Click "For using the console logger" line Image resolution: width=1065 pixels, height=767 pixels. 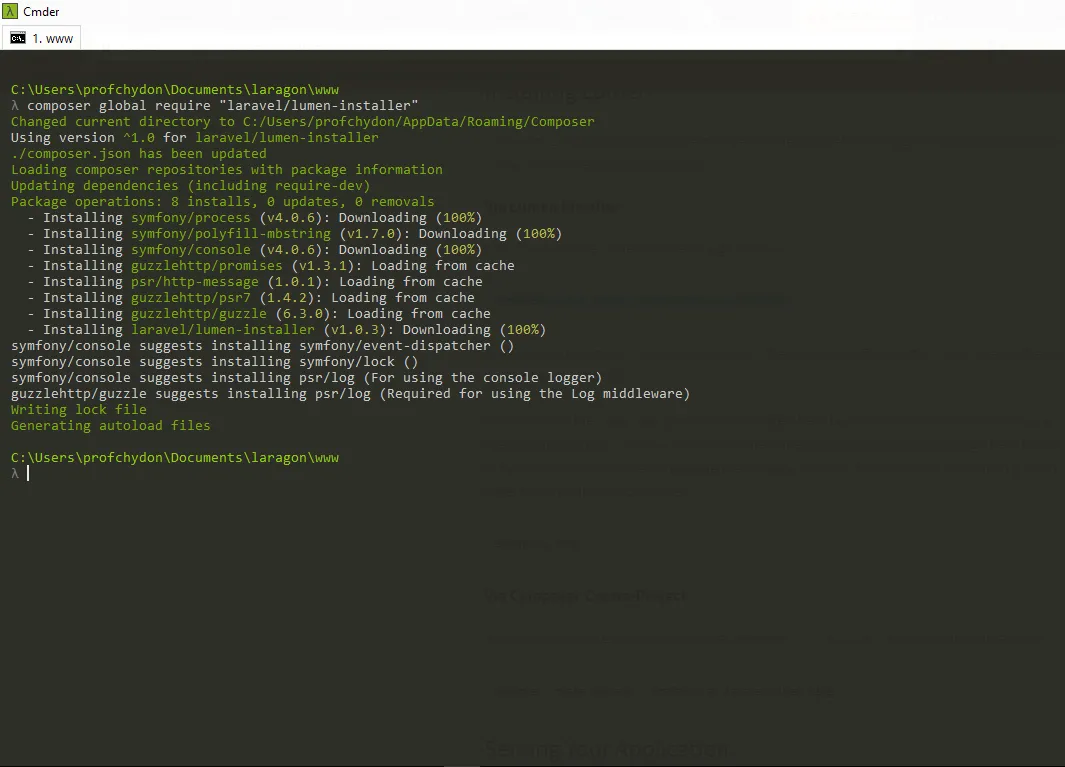coord(306,378)
